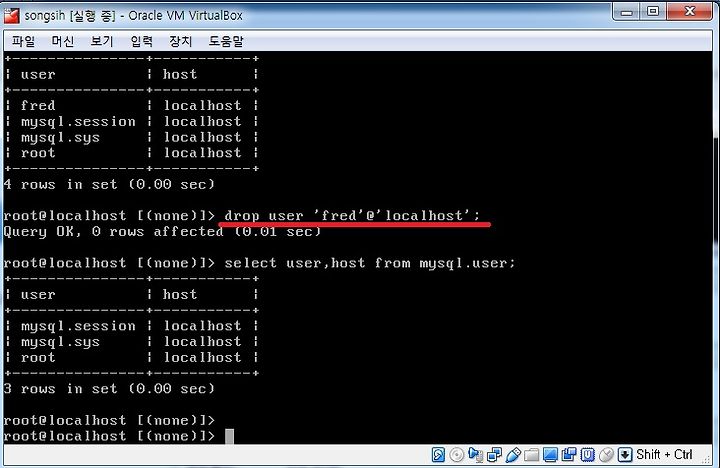
Task: Open the optical disc drive status icon
Action: point(456,455)
